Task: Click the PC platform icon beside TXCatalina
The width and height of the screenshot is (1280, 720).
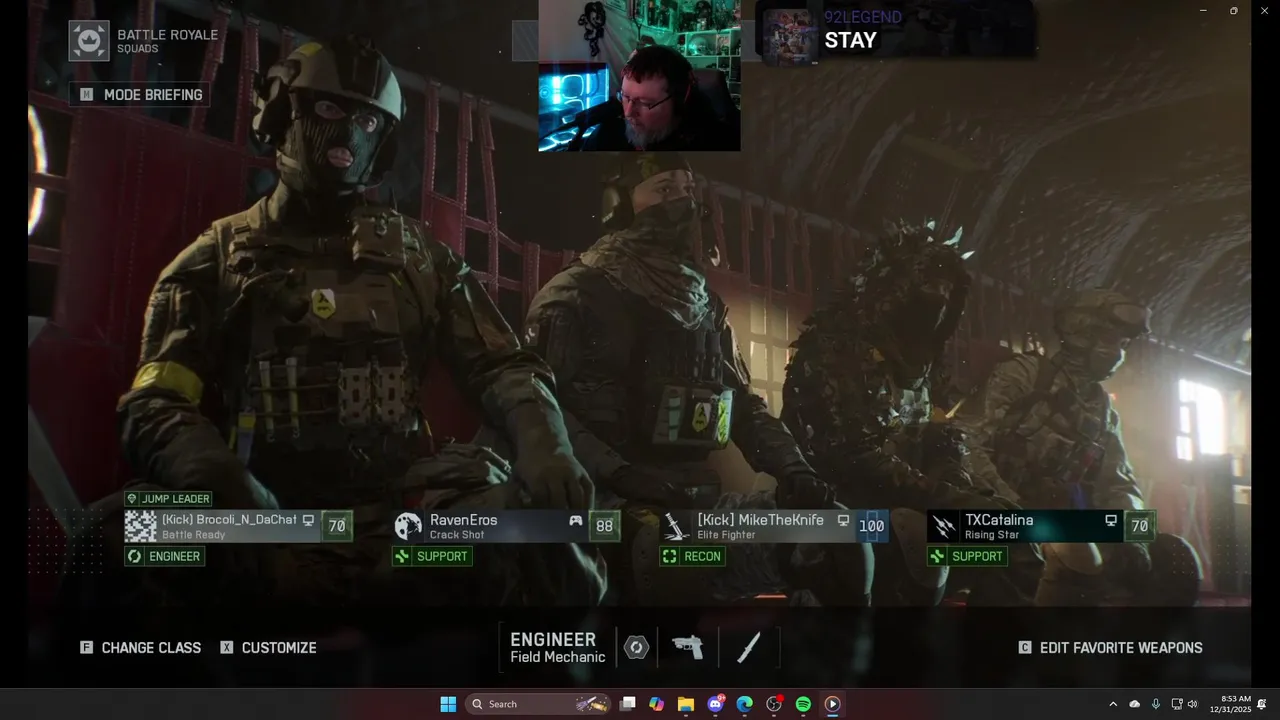Action: [1111, 521]
